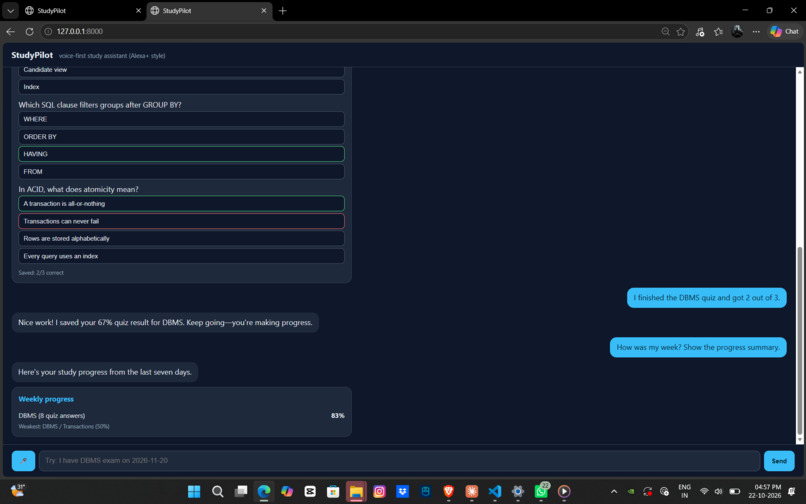The image size is (806, 504).
Task: Open Brave browser from the taskbar
Action: 448,492
